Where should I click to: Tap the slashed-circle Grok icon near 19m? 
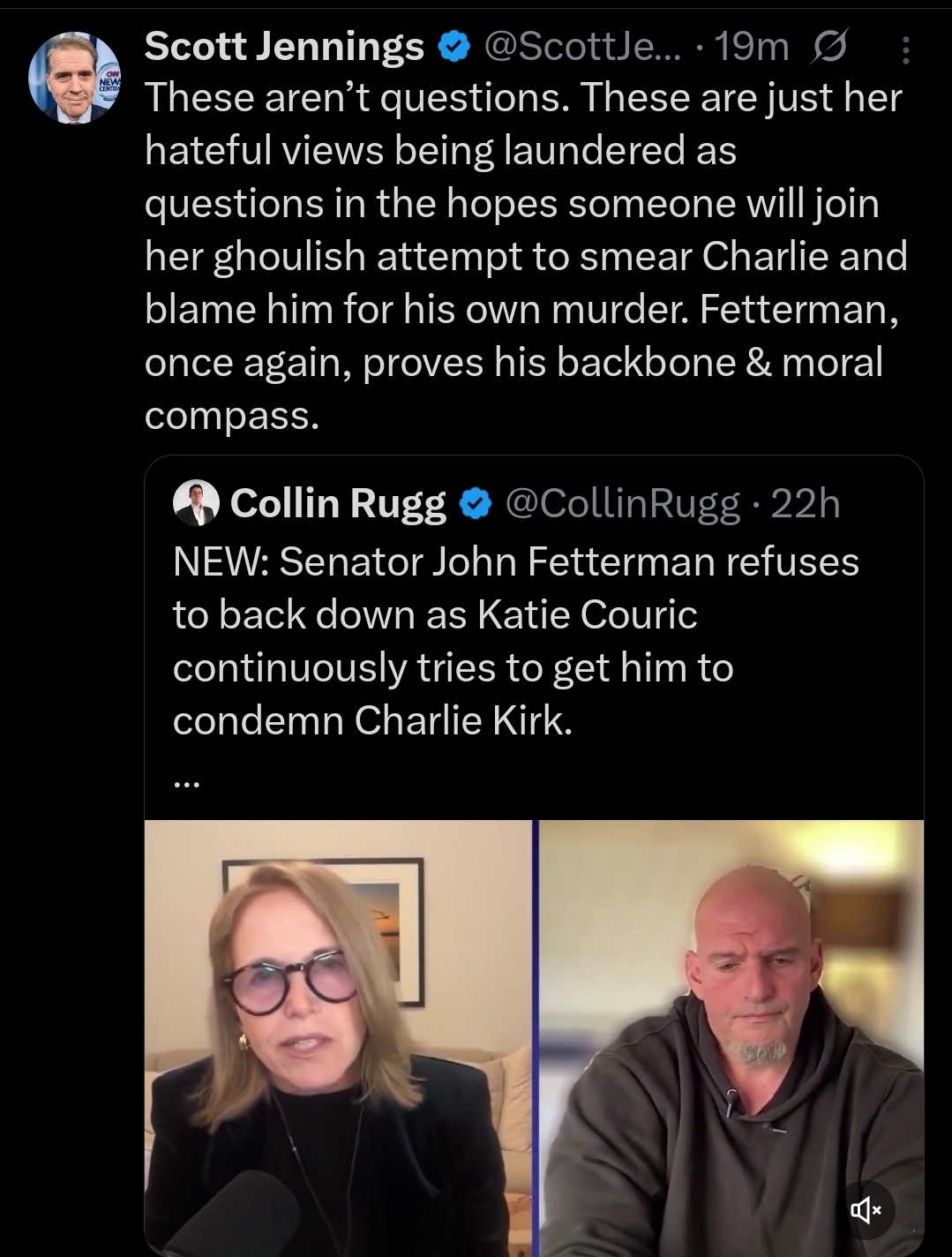828,47
